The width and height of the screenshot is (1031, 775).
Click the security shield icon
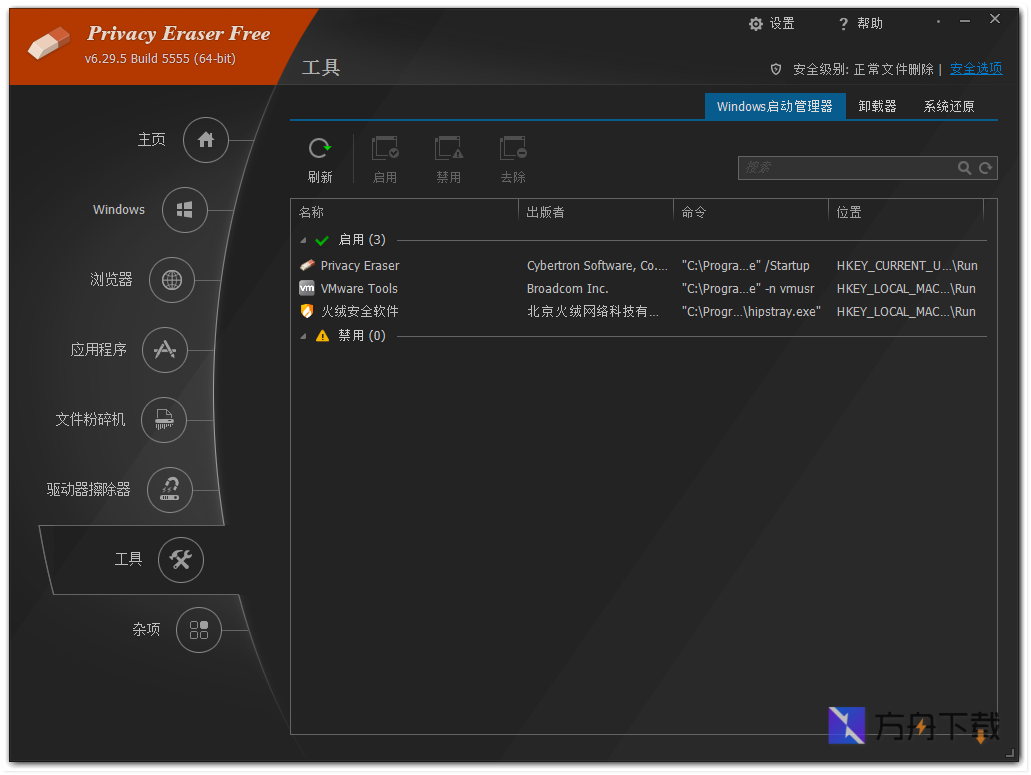[776, 69]
